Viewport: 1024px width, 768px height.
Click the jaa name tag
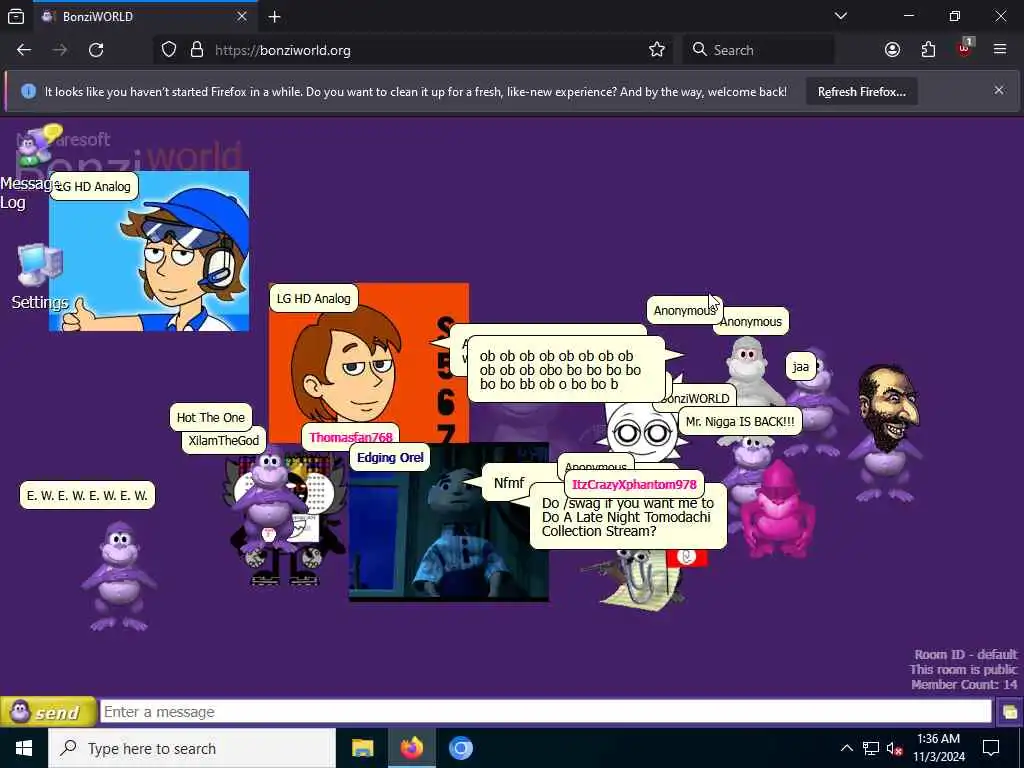tap(801, 367)
